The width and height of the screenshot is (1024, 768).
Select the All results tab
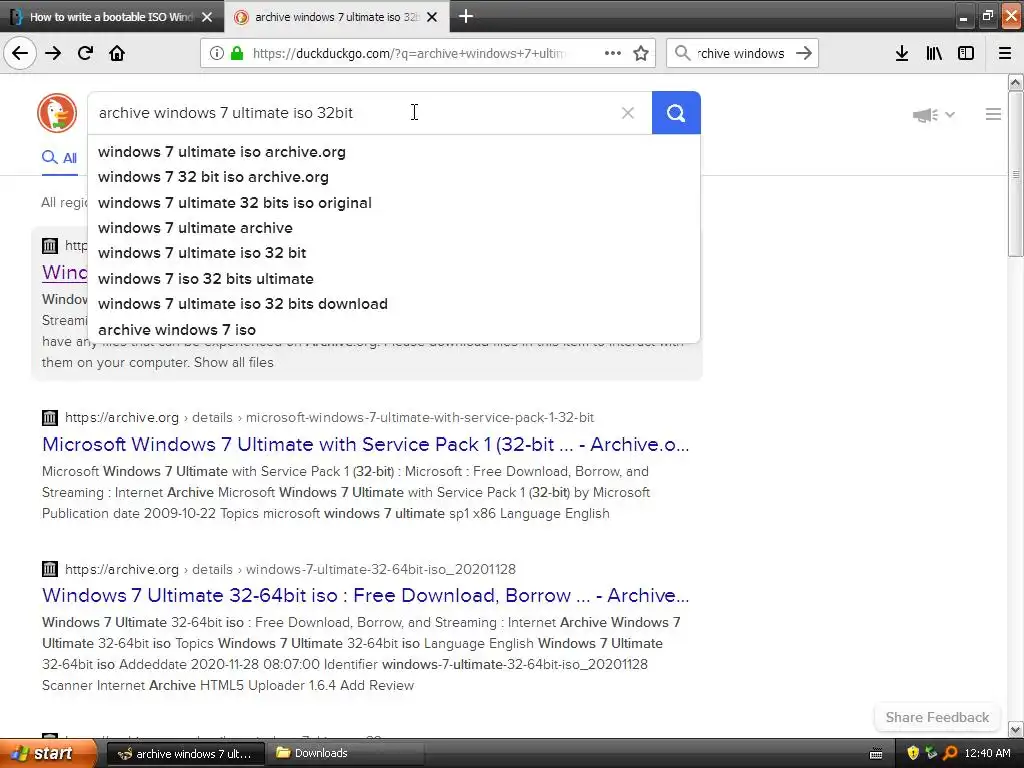59,158
